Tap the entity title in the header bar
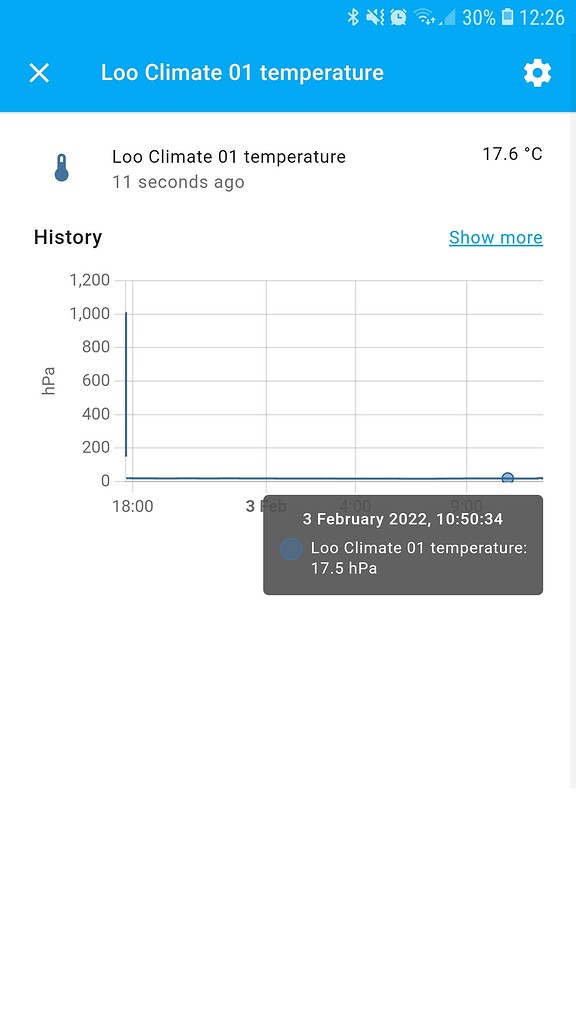This screenshot has height=1024, width=576. (242, 72)
